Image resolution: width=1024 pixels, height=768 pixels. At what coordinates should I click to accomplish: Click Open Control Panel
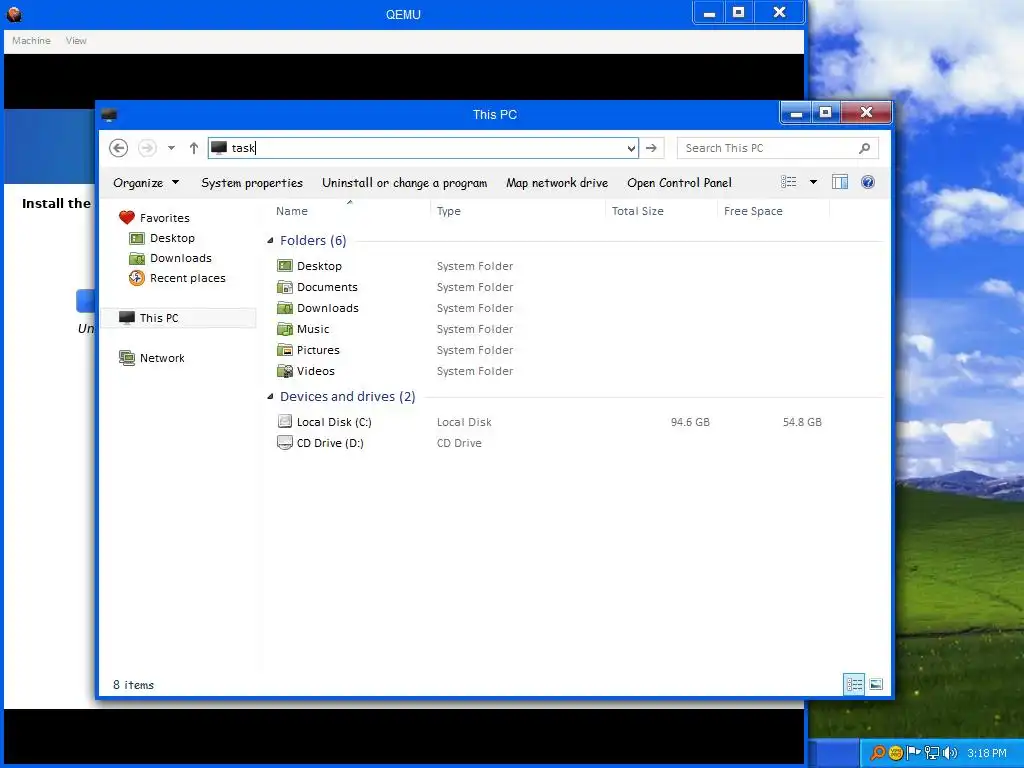tap(679, 183)
